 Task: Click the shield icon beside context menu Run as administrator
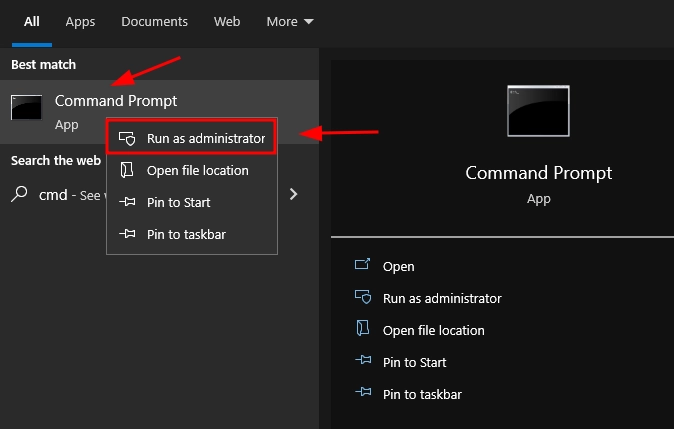tap(127, 138)
